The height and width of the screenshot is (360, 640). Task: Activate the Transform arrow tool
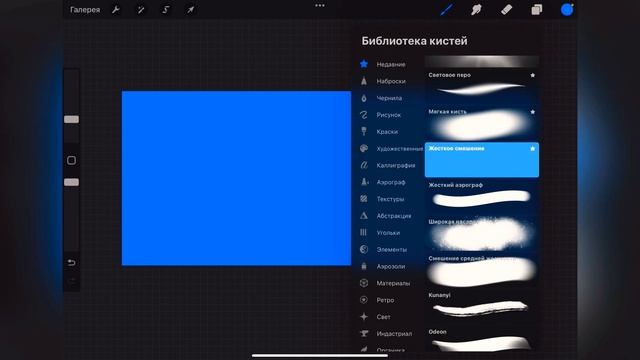click(191, 10)
